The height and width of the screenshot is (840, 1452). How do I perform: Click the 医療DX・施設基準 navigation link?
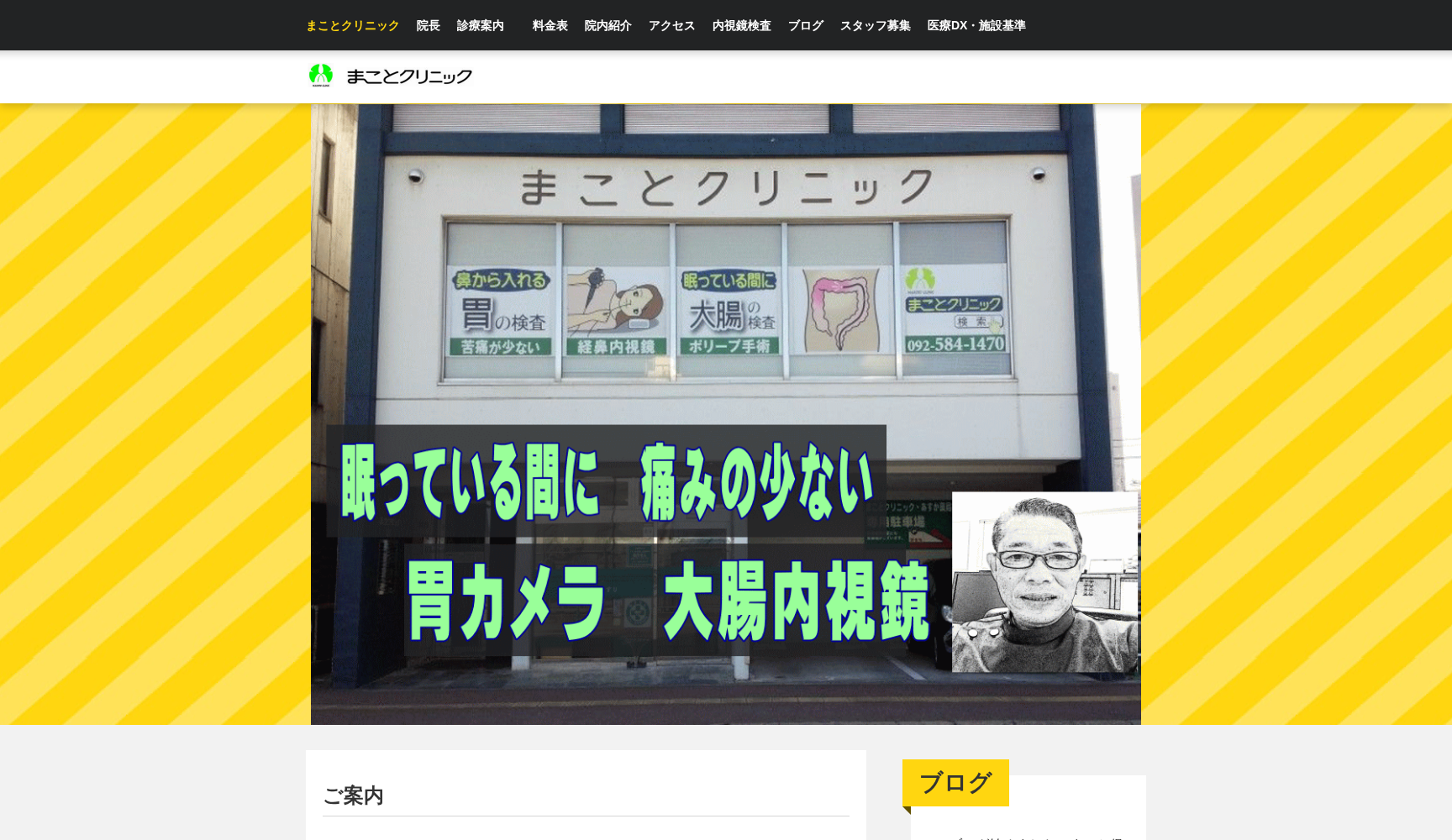click(x=977, y=25)
